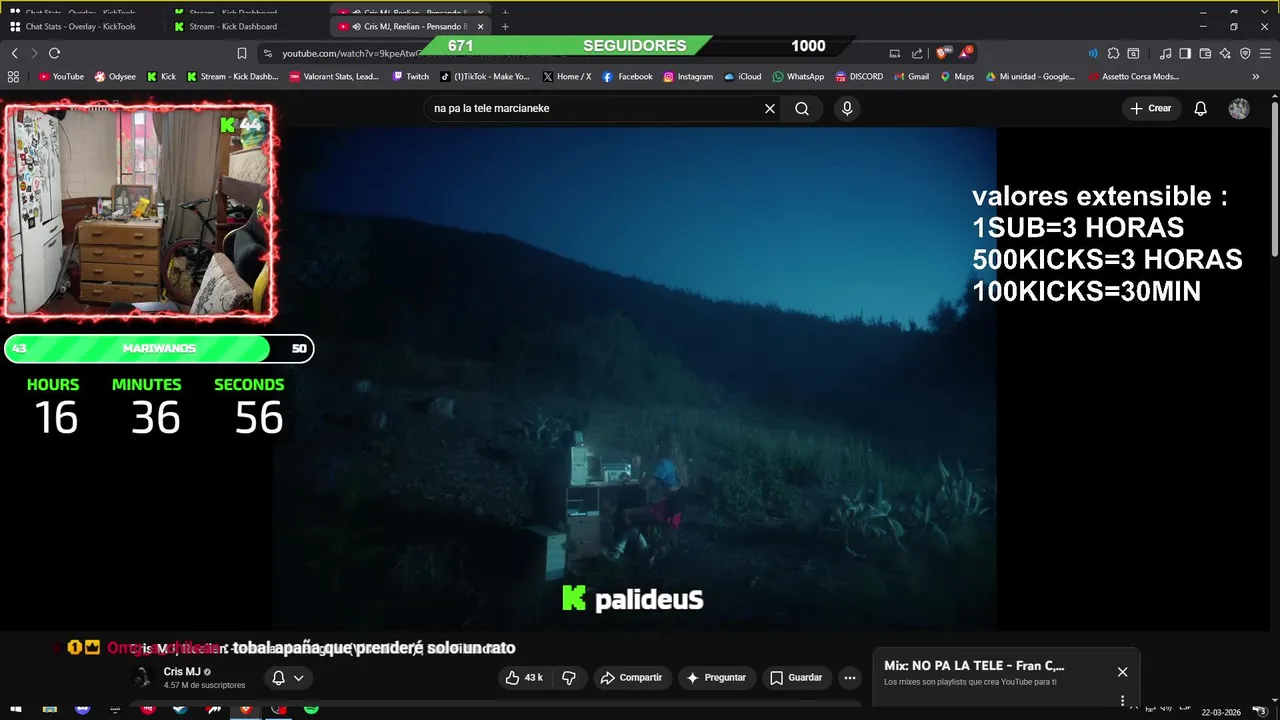This screenshot has height=720, width=1280.
Task: Open the Mi unidad - Google Drive bookmark
Action: [1030, 76]
